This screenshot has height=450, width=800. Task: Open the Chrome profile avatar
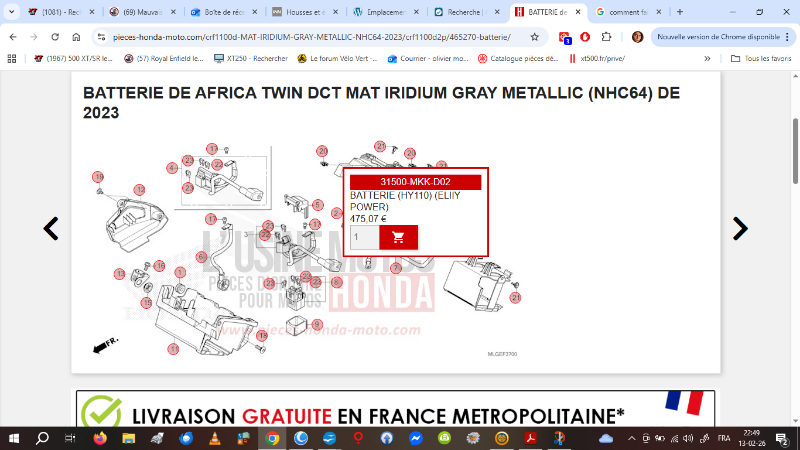coord(637,37)
